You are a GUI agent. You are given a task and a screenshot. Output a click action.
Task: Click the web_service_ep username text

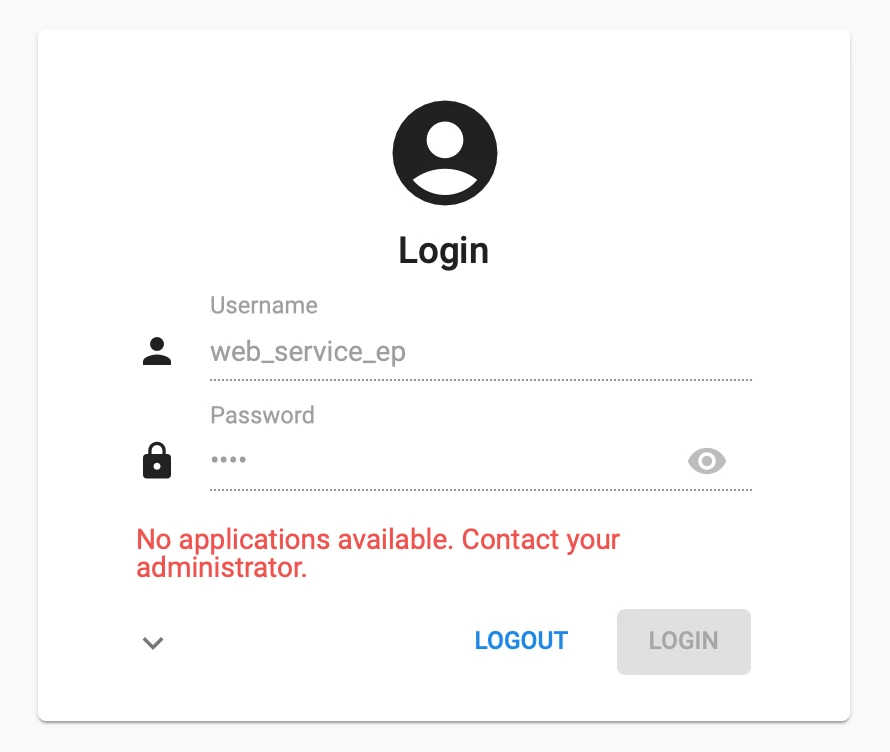308,352
